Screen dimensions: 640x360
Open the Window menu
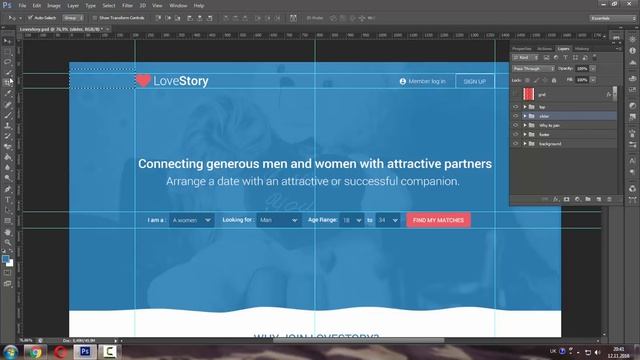178,6
